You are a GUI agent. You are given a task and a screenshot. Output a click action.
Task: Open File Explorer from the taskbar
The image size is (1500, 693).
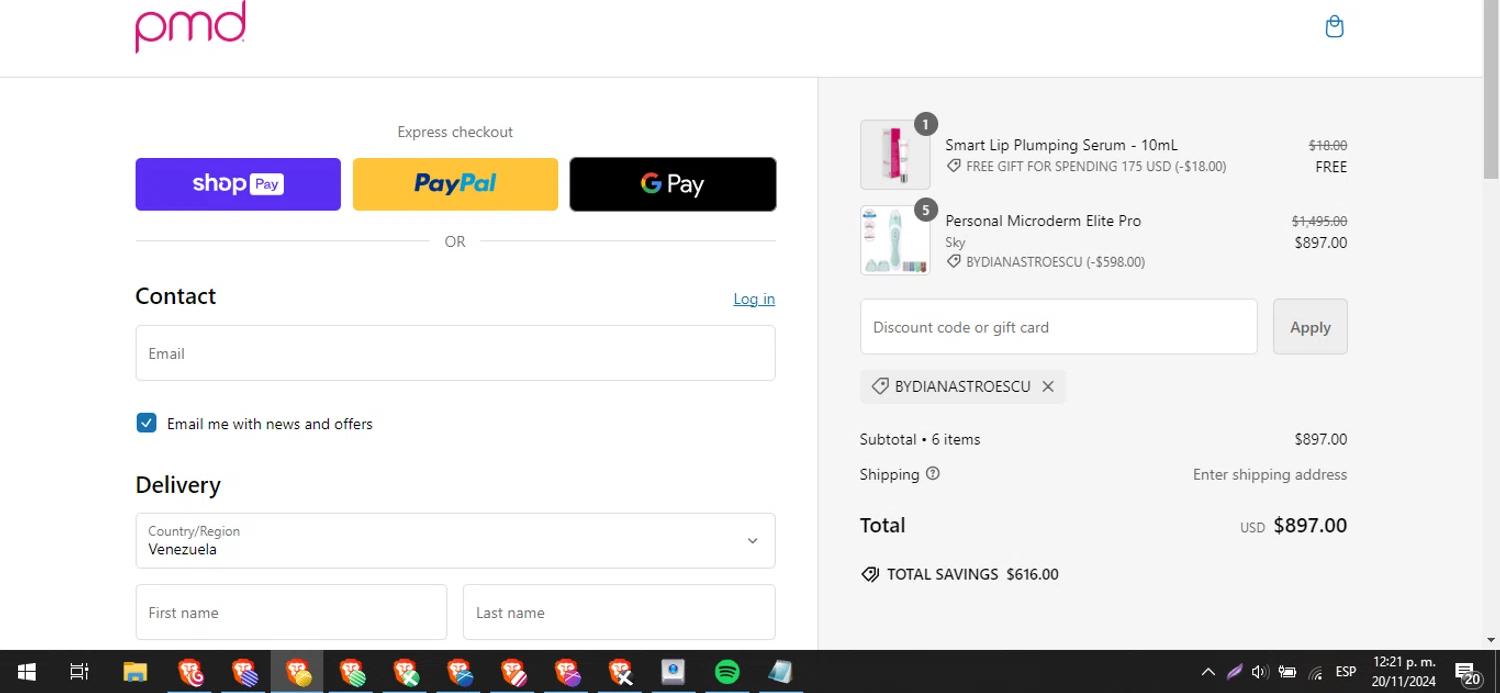(135, 672)
